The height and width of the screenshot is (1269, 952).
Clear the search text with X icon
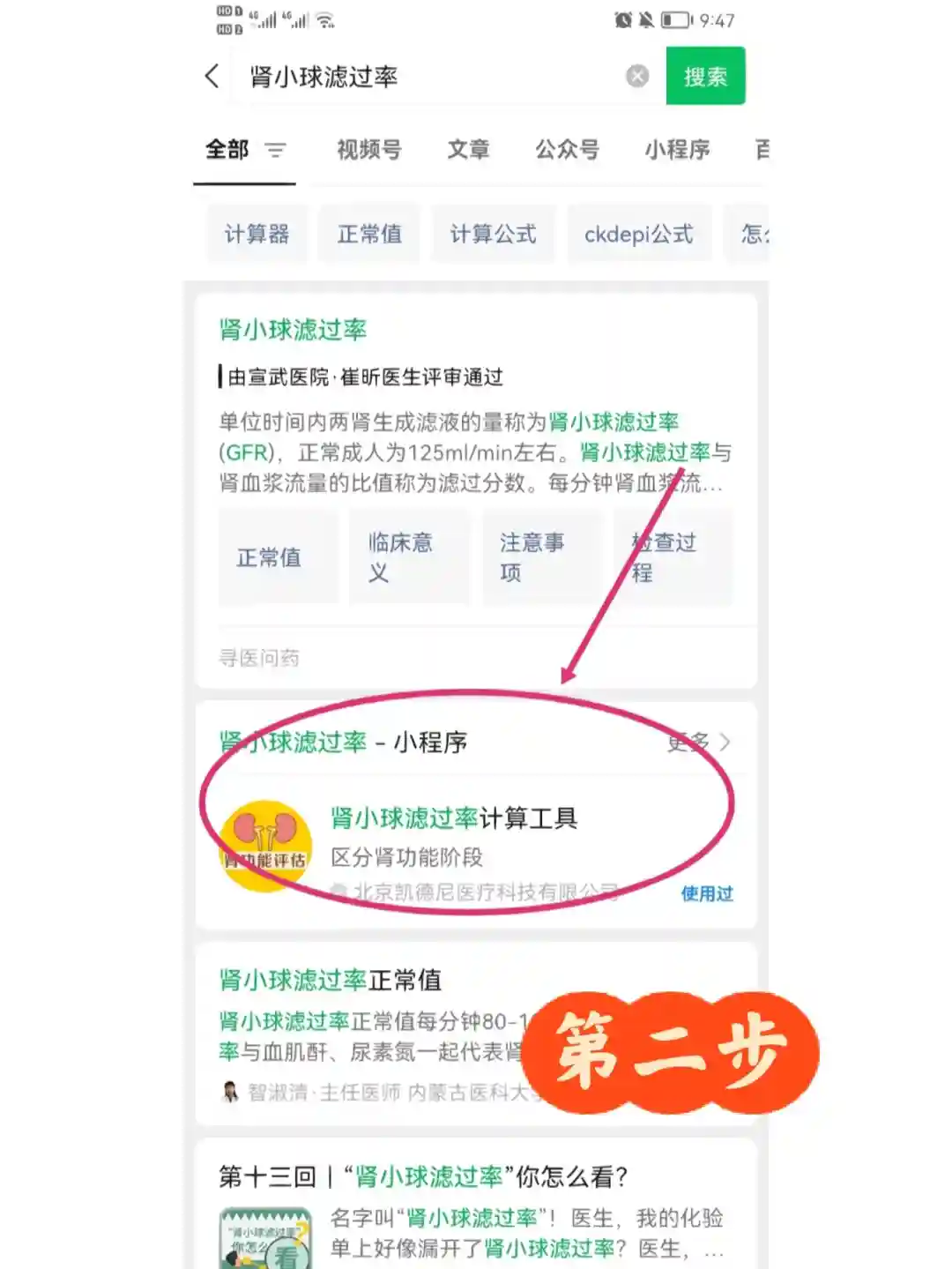637,77
